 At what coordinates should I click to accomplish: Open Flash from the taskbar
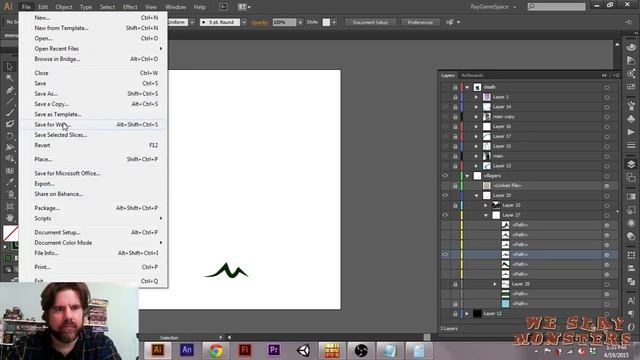point(244,350)
